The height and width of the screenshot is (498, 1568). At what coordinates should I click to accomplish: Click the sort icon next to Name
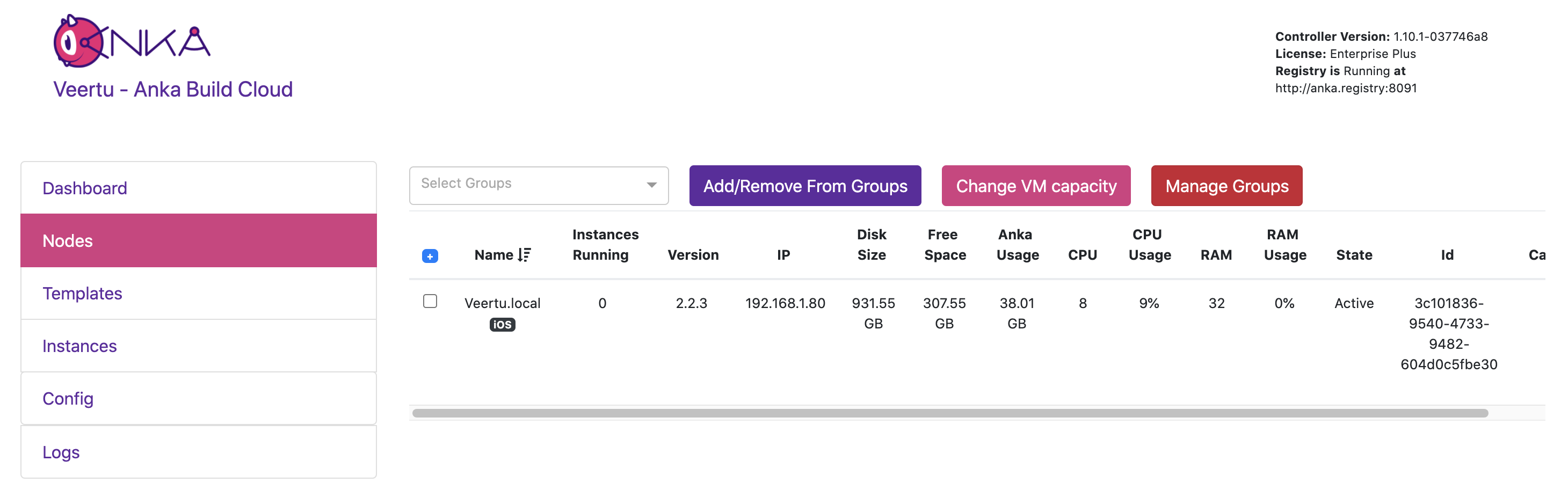(524, 255)
